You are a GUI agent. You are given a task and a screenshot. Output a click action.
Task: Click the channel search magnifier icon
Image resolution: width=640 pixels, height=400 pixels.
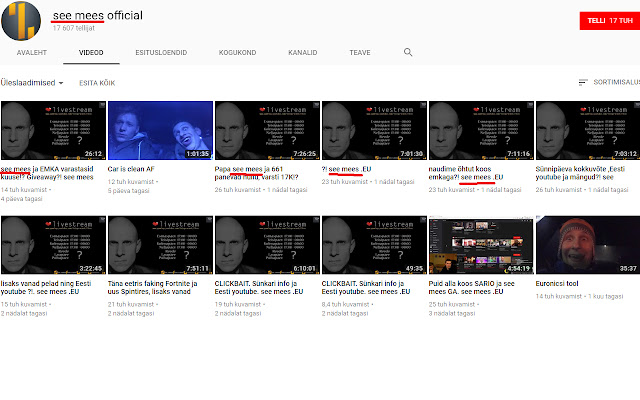pyautogui.click(x=408, y=51)
